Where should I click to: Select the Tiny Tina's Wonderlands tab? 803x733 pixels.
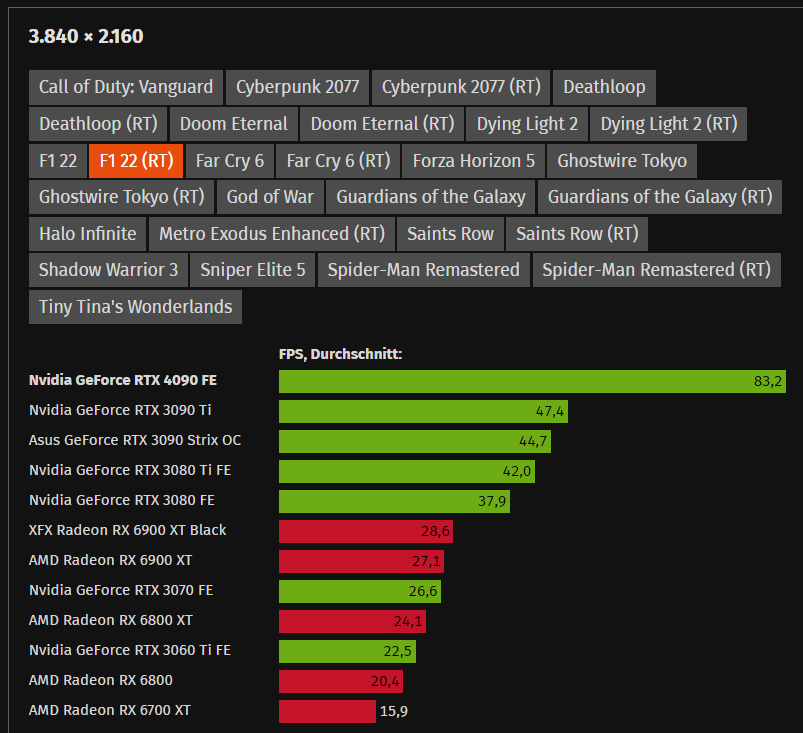click(135, 307)
